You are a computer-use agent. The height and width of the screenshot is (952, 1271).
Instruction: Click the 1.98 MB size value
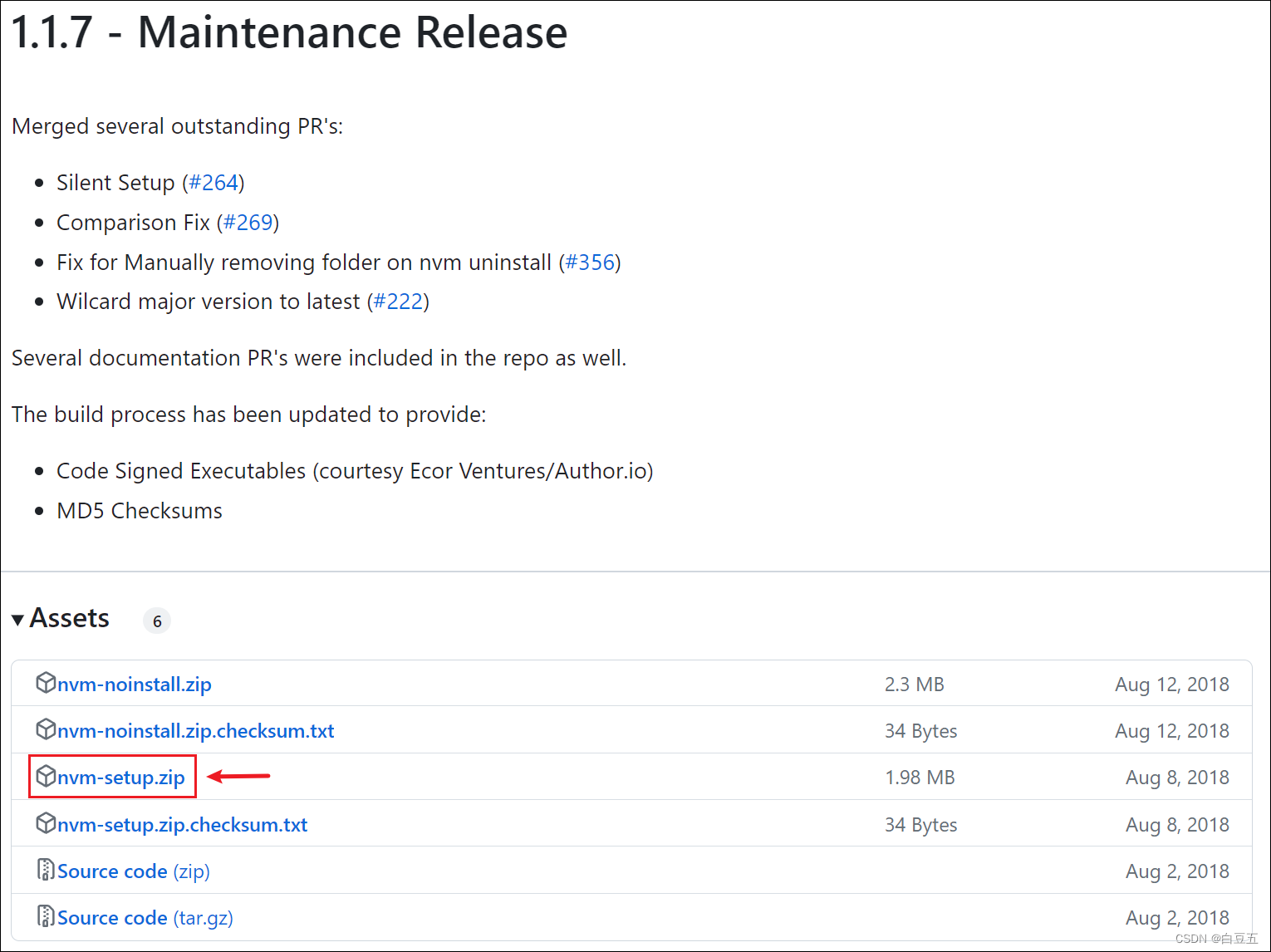point(920,778)
